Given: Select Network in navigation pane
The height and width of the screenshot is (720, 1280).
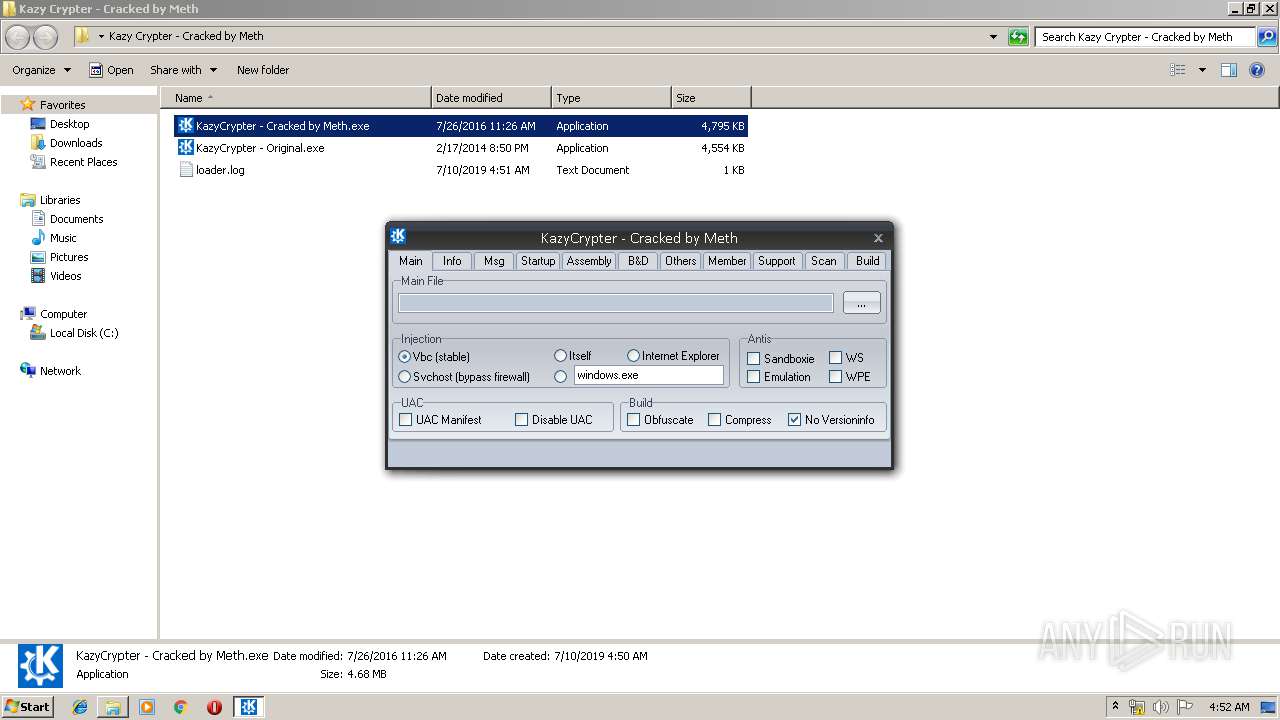Looking at the screenshot, I should point(51,371).
